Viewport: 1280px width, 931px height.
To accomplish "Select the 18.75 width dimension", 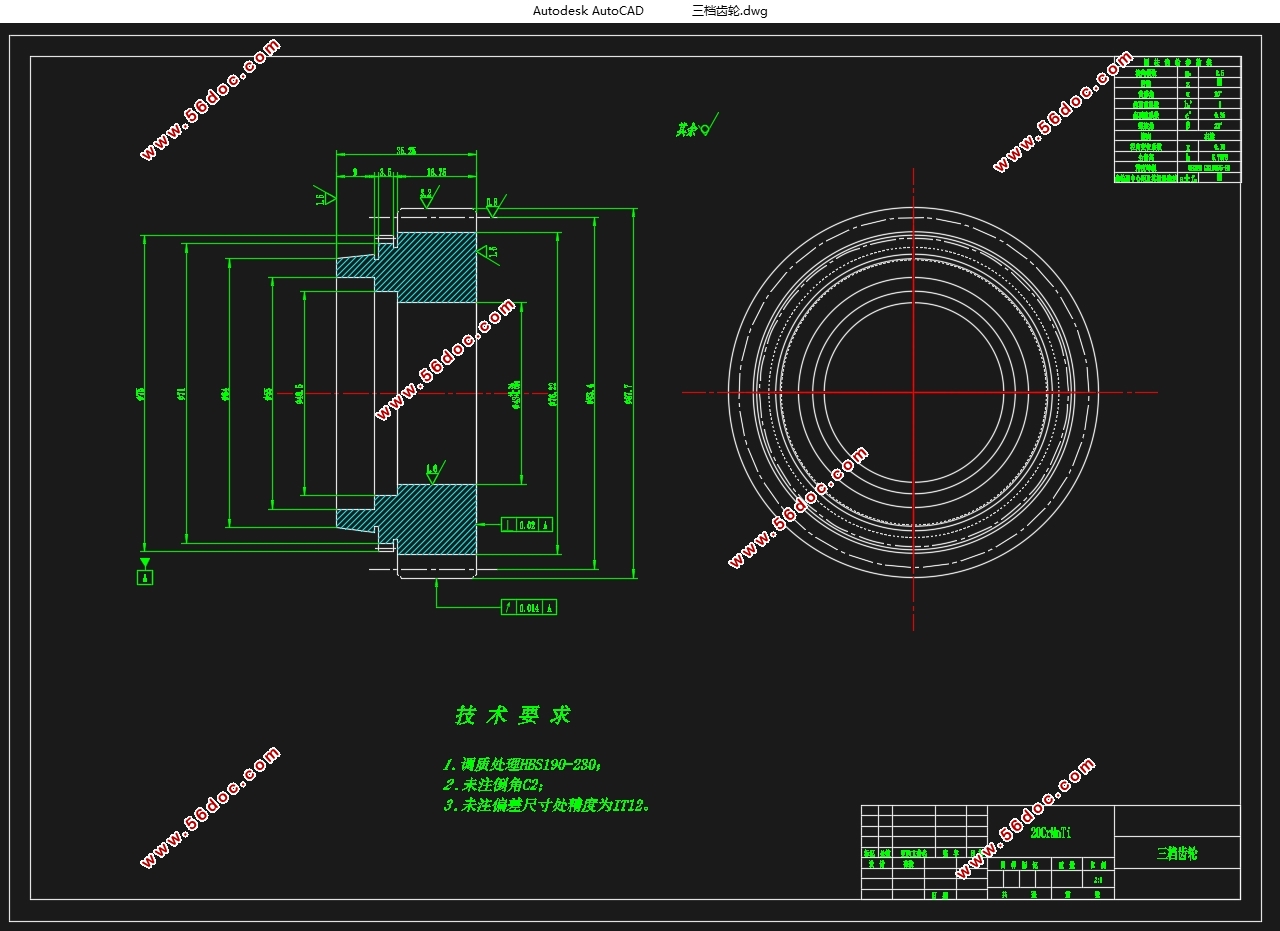I will (436, 172).
